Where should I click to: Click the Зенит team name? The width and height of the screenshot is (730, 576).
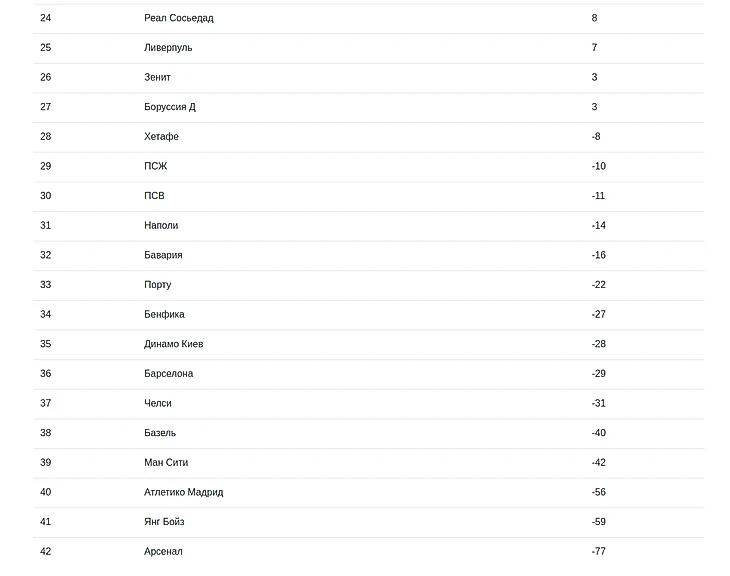coord(157,77)
